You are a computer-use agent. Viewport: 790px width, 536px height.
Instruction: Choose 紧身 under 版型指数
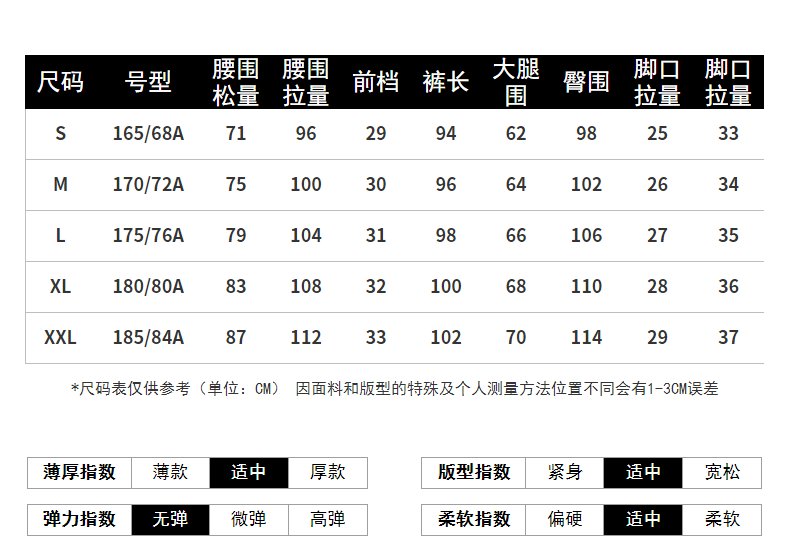[565, 473]
